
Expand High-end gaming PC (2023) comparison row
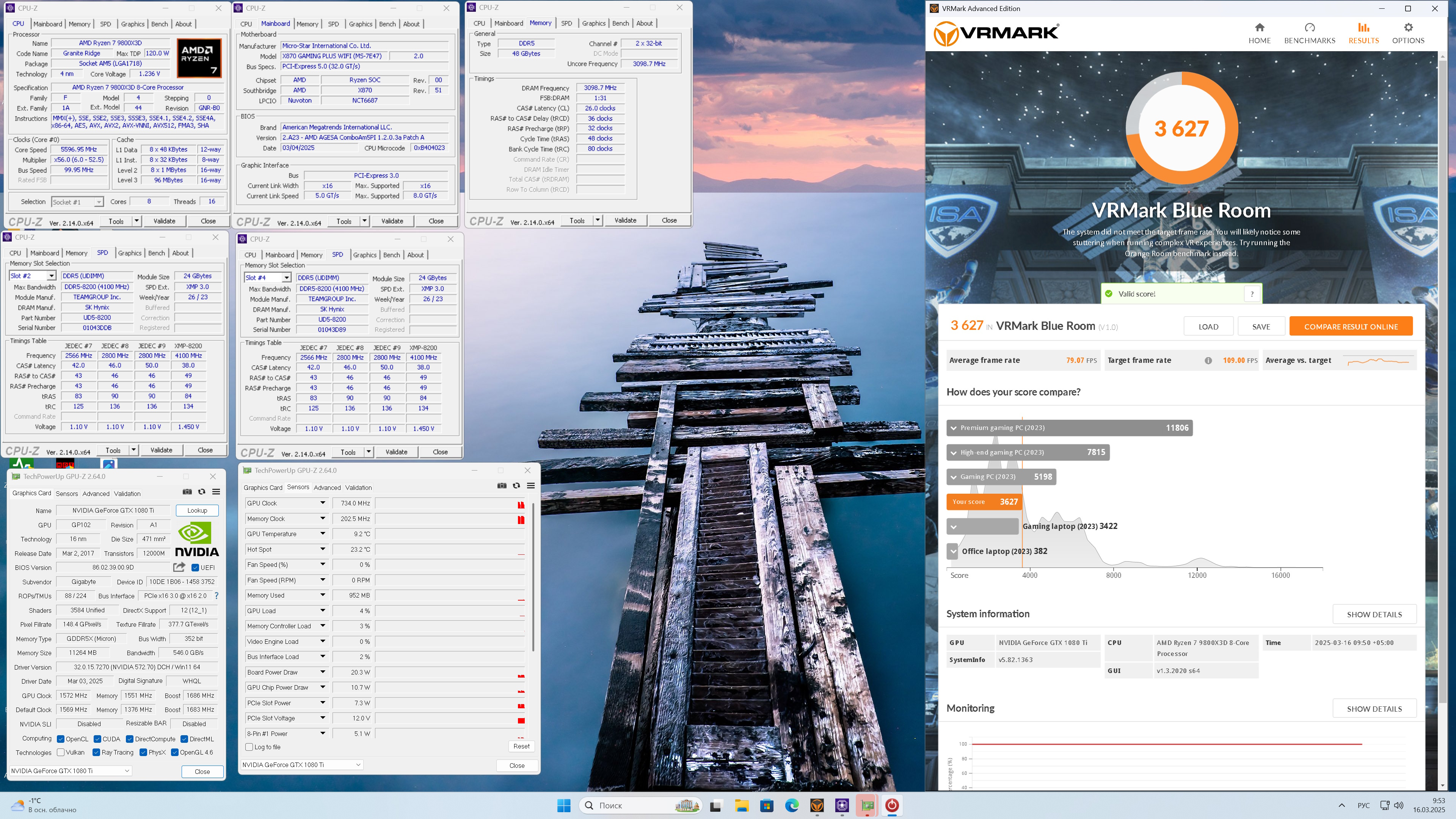click(x=954, y=453)
